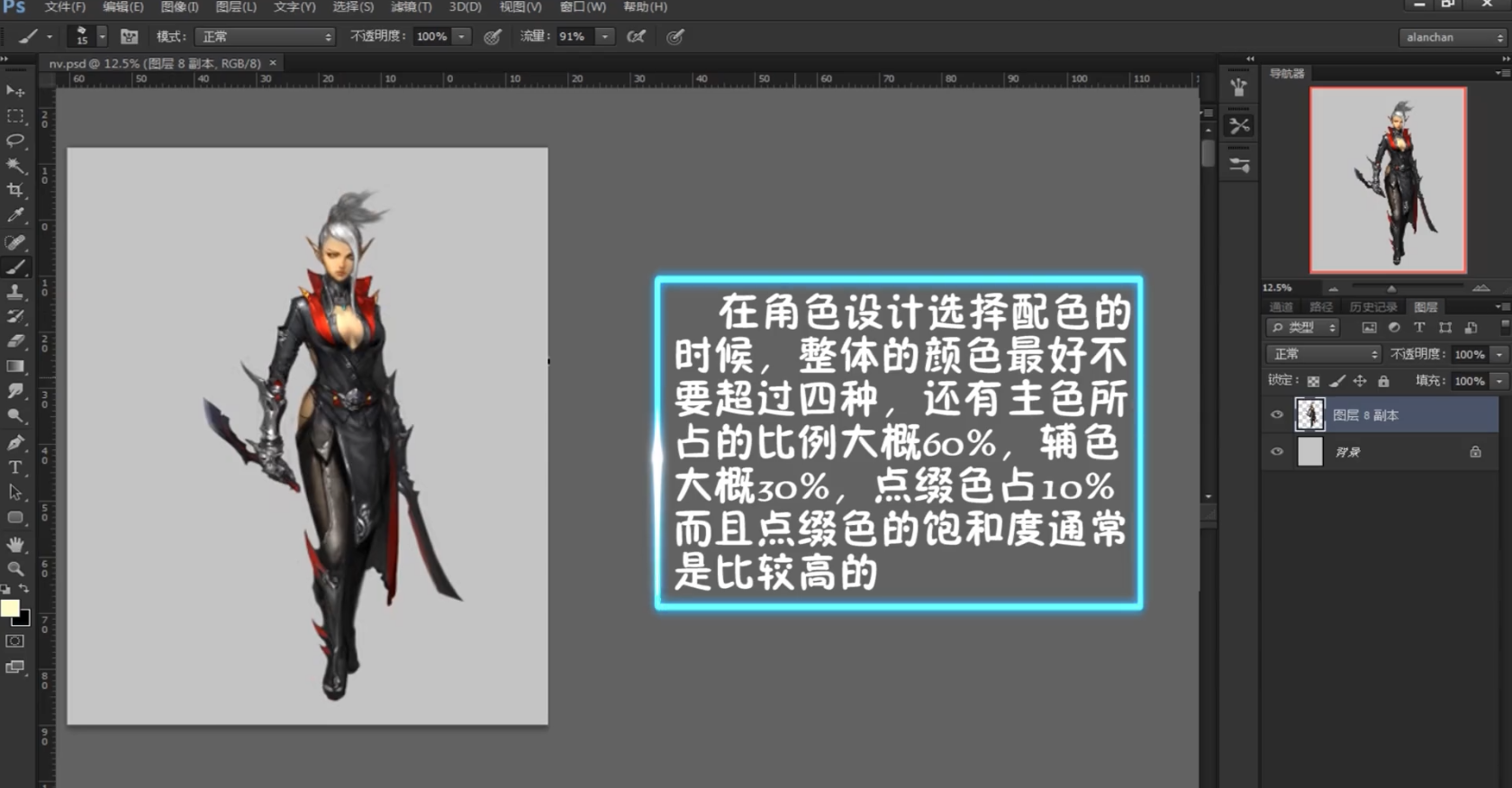This screenshot has width=1512, height=788.
Task: Select the Path Selection tool
Action: coord(15,493)
